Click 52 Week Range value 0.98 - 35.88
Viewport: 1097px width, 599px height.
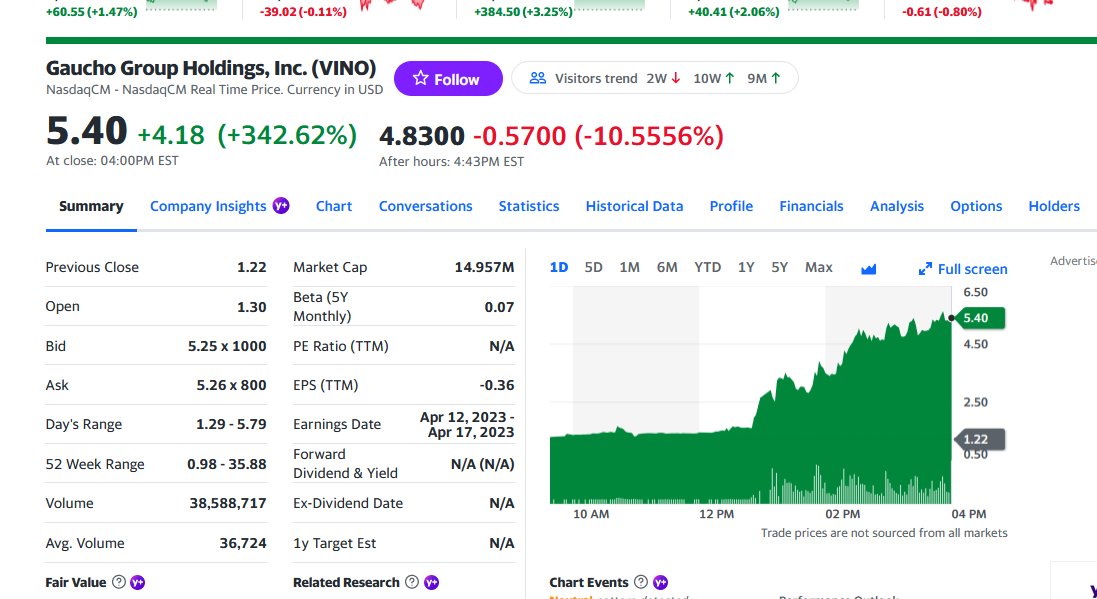(227, 465)
